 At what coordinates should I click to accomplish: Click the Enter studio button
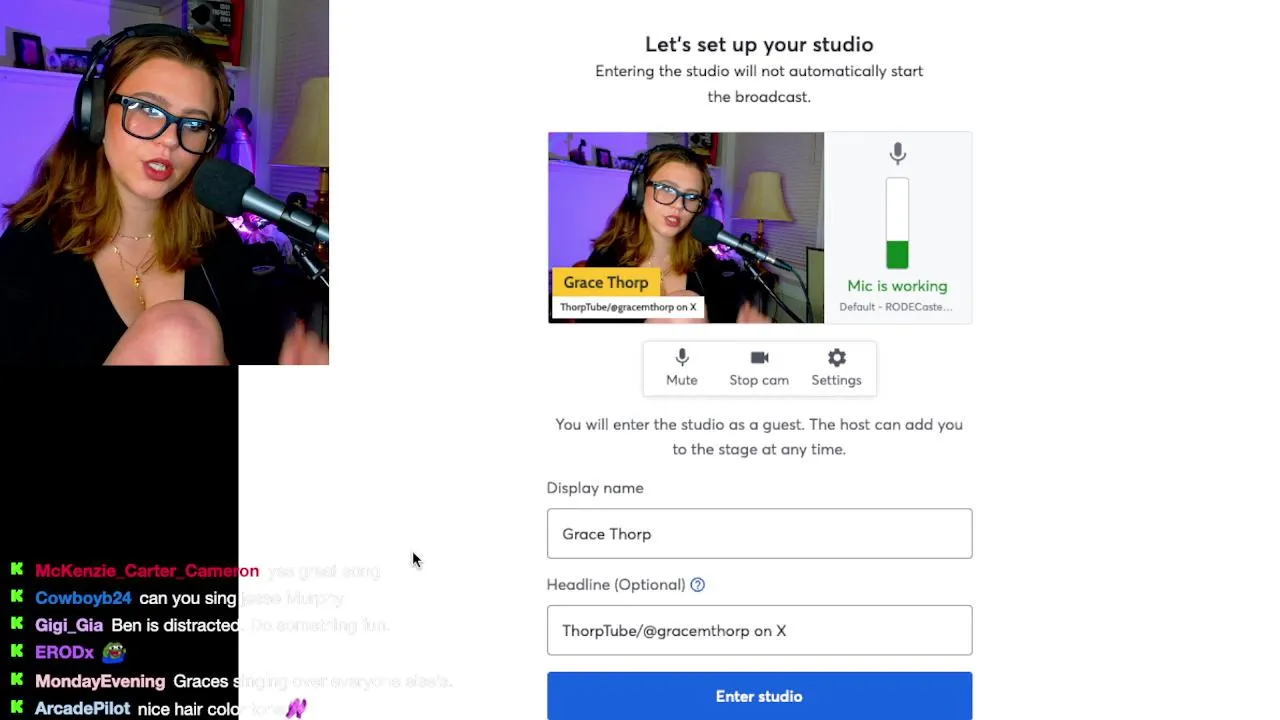[x=759, y=696]
